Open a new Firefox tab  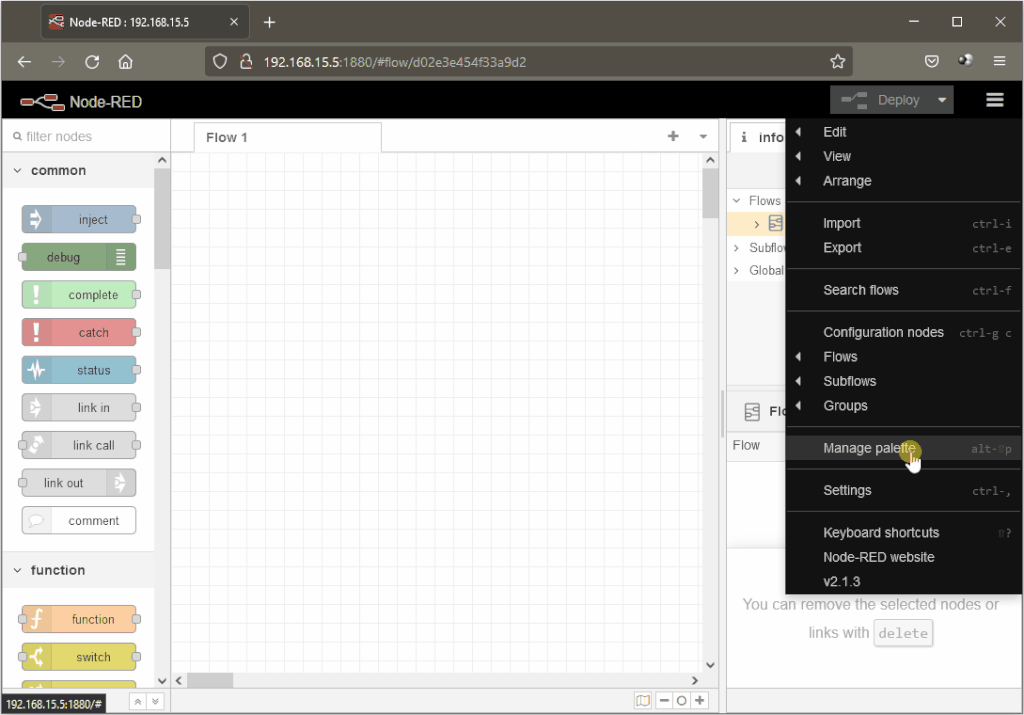(x=269, y=22)
